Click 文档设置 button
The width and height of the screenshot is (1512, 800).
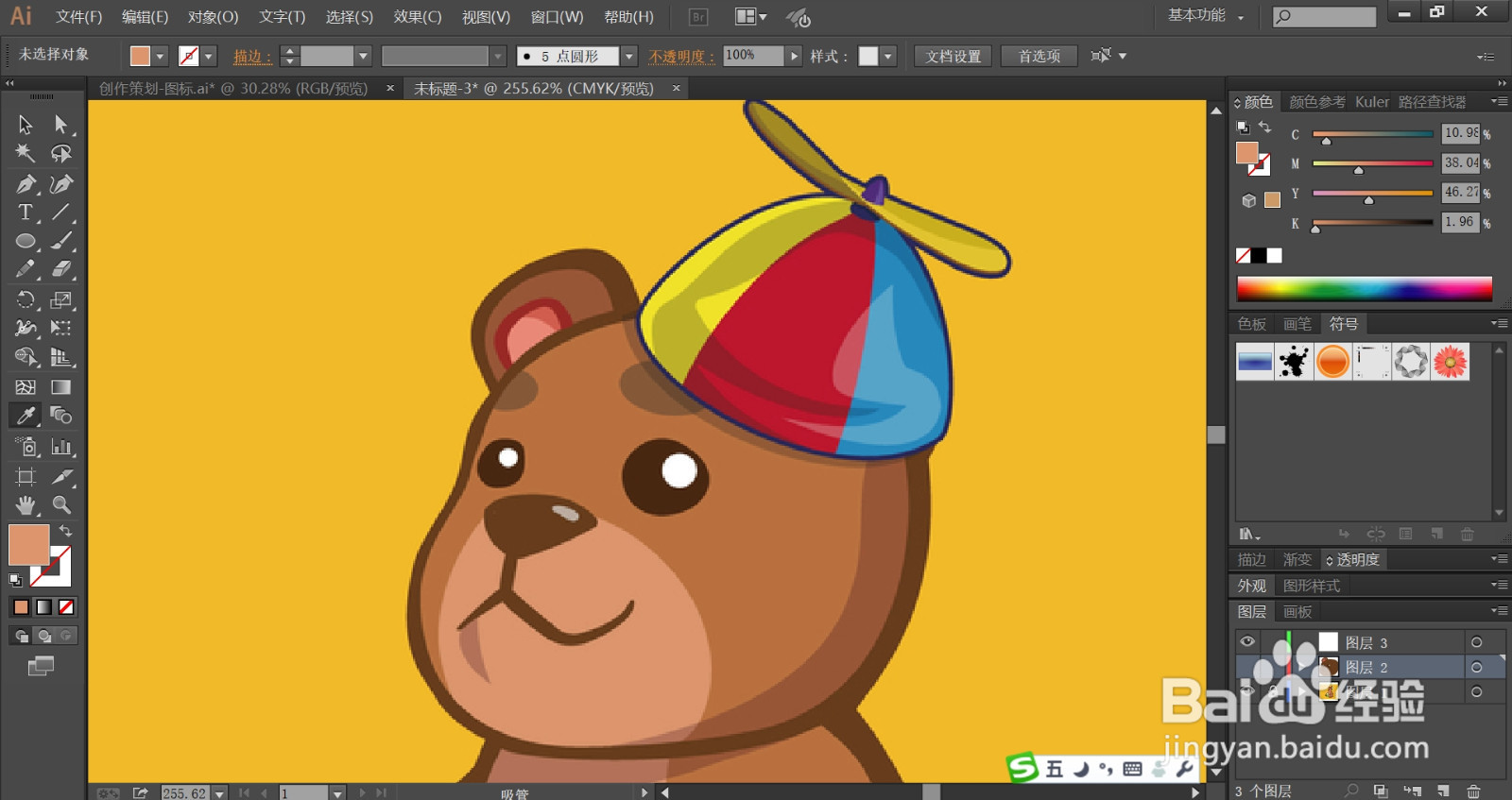click(x=954, y=57)
